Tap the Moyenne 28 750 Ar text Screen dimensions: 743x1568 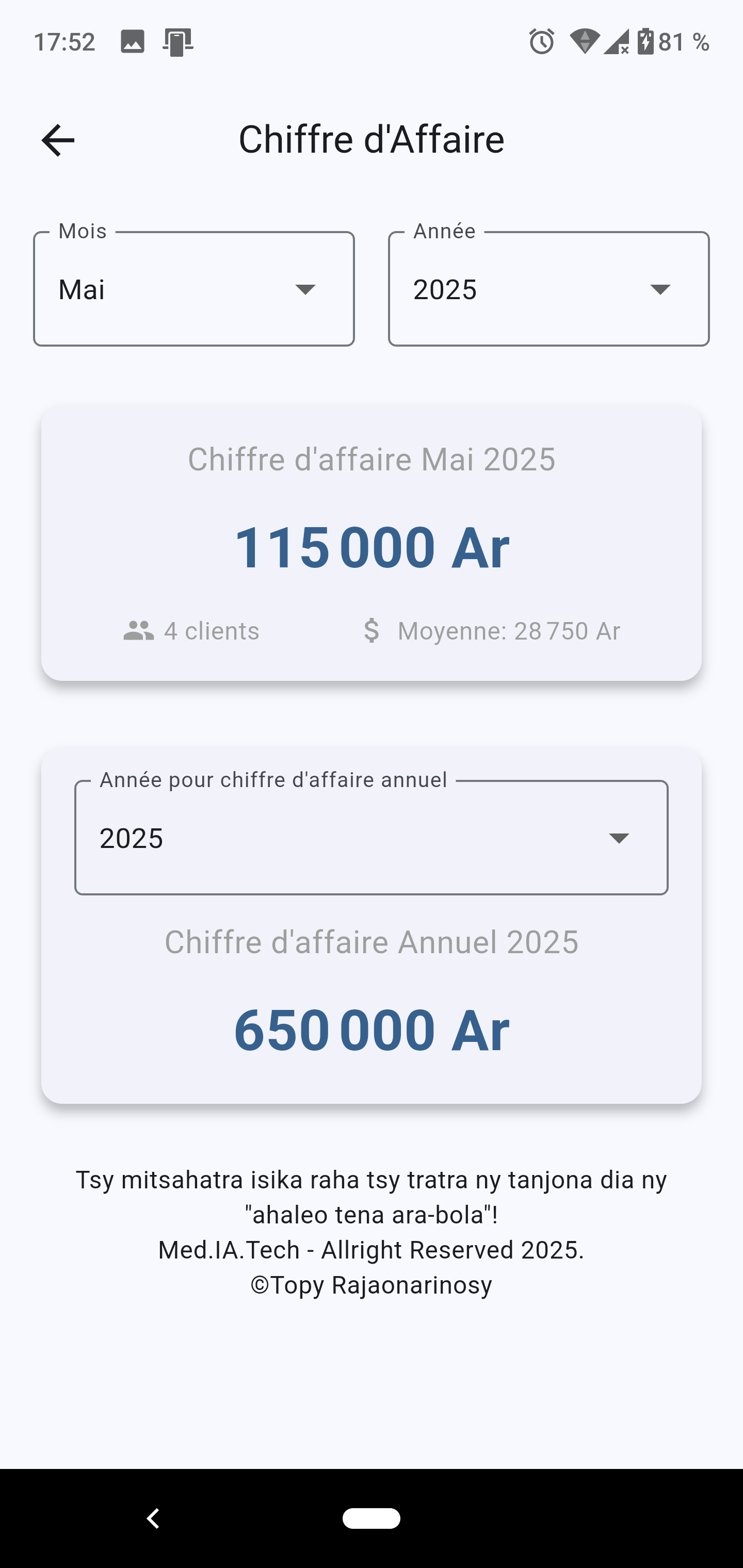509,631
